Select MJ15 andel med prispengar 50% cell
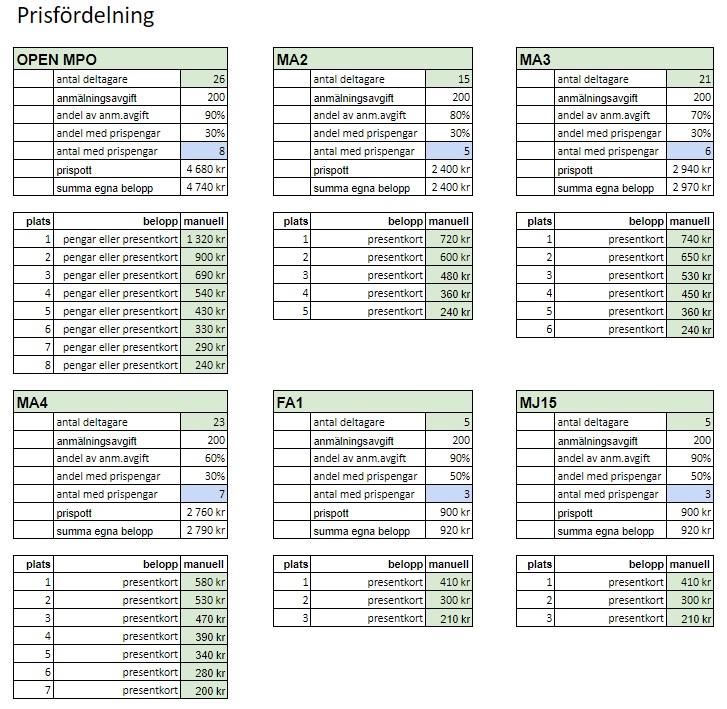 (x=690, y=476)
